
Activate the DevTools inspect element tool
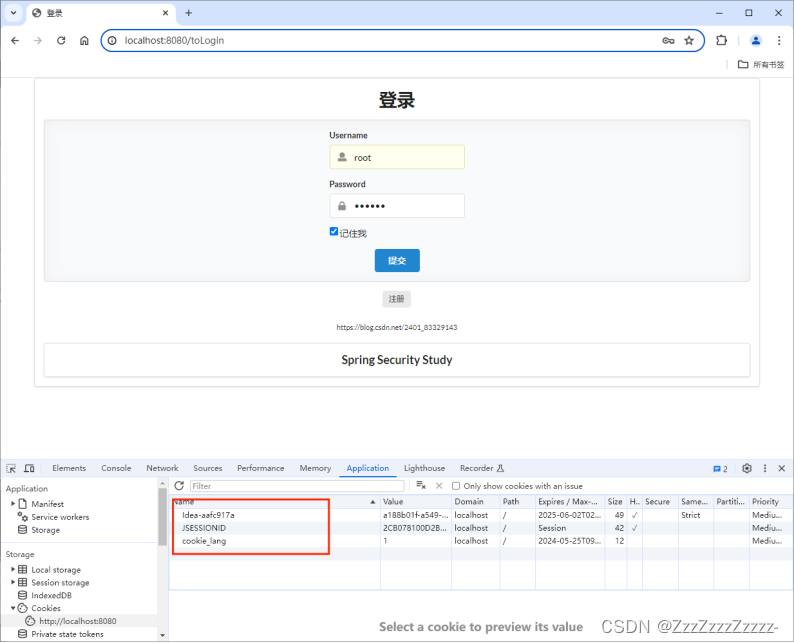[x=11, y=468]
